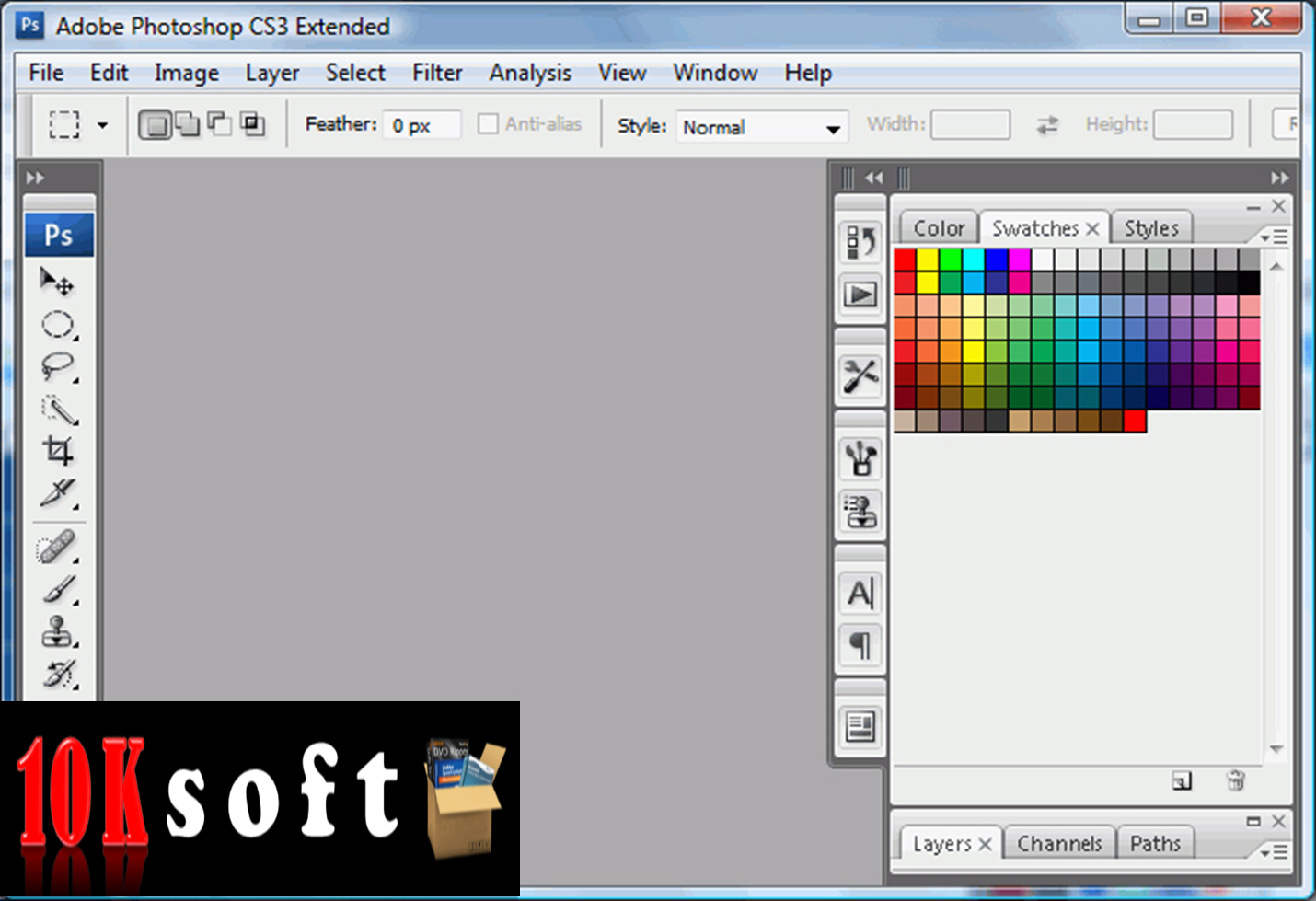Open the Image menu
Image resolution: width=1316 pixels, height=901 pixels.
tap(187, 73)
